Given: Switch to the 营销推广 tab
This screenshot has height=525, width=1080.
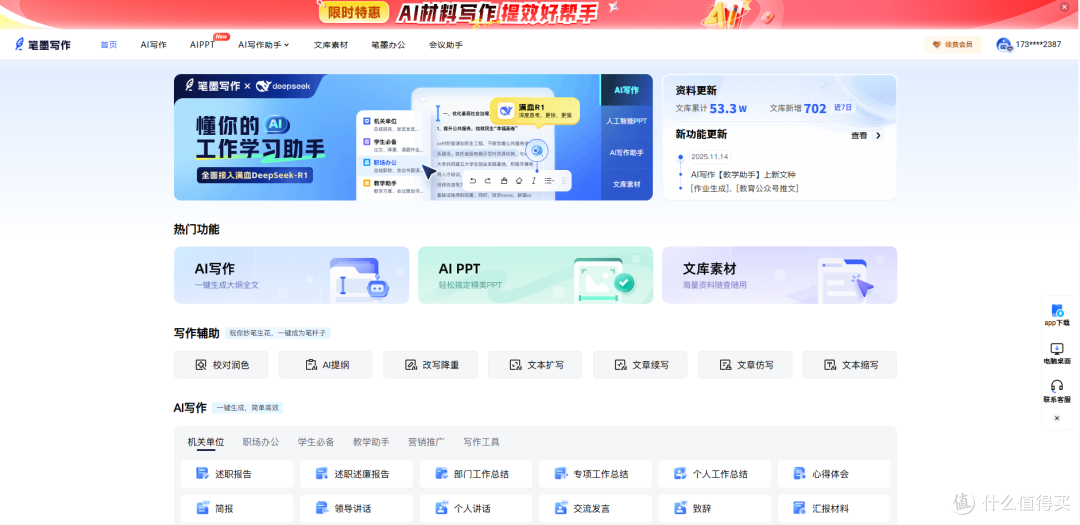Looking at the screenshot, I should coord(426,442).
